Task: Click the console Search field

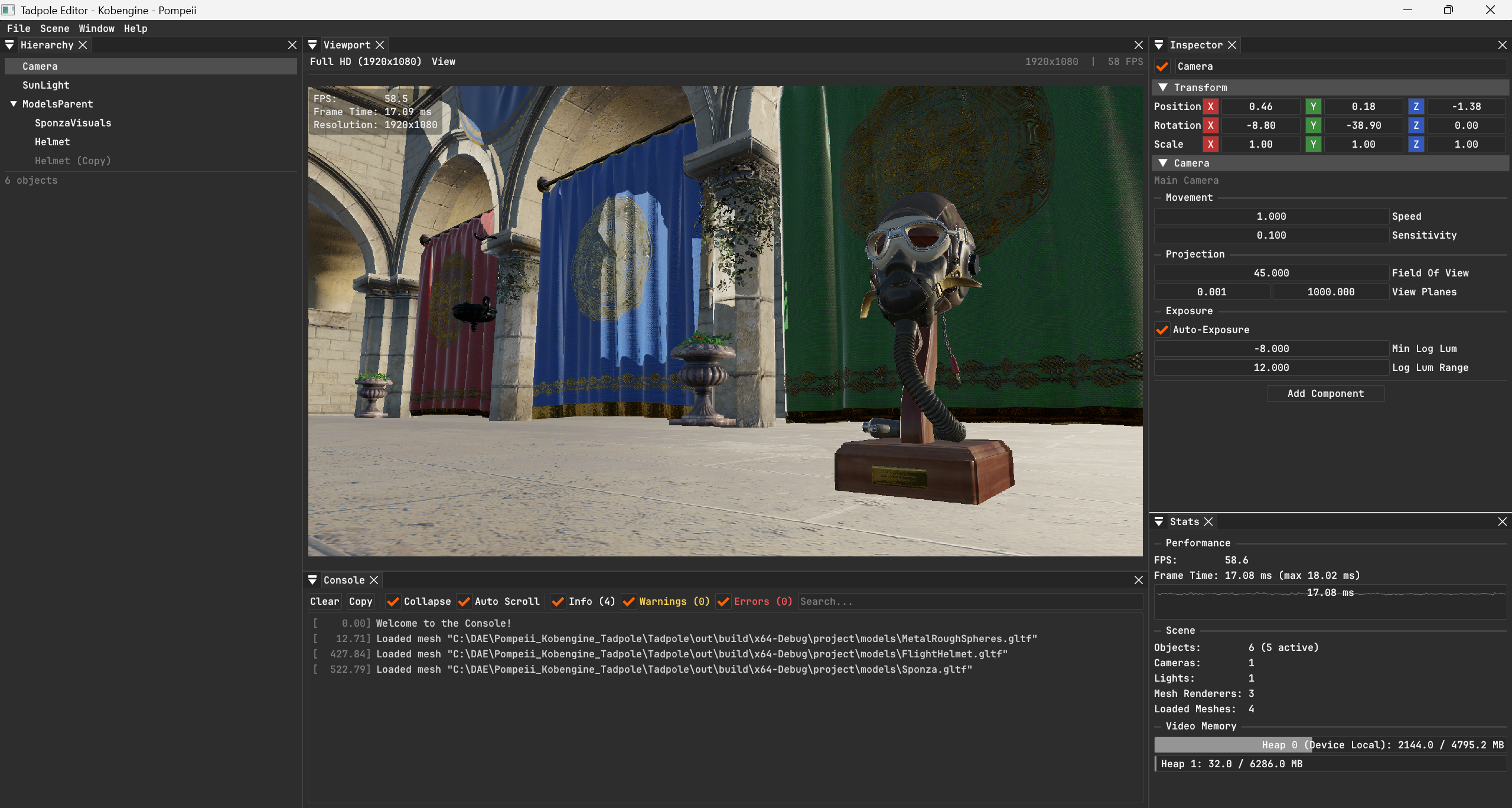Action: pyautogui.click(x=970, y=601)
